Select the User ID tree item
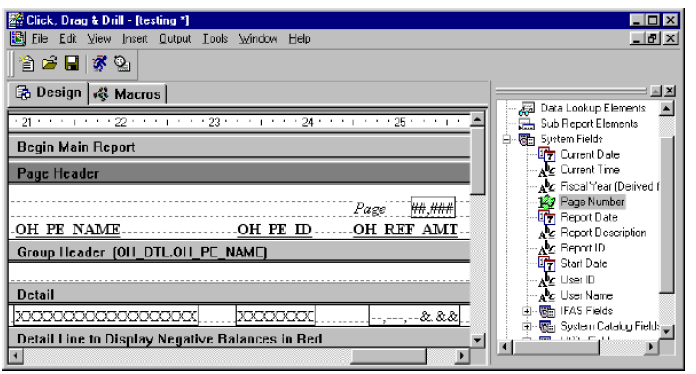Screen dimensions: 696x374 [x=577, y=280]
